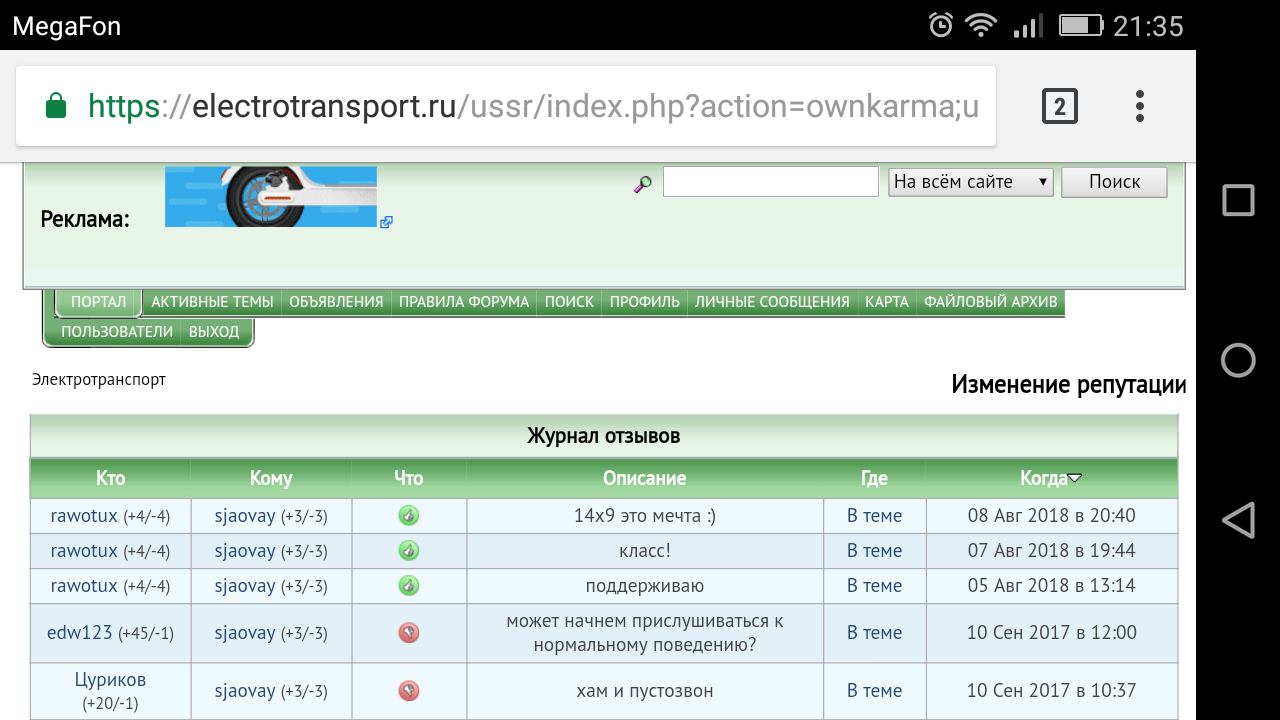The image size is (1280, 720).
Task: Select 'Файловый архив' menu item
Action: point(990,302)
